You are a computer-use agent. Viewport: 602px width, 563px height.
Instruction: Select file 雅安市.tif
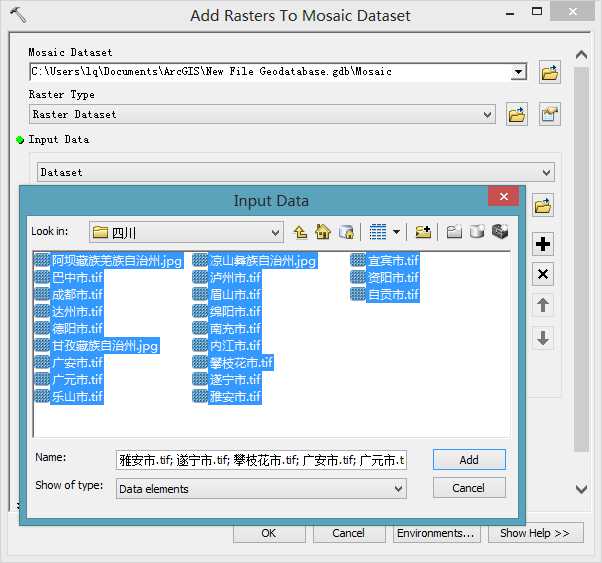coord(227,396)
